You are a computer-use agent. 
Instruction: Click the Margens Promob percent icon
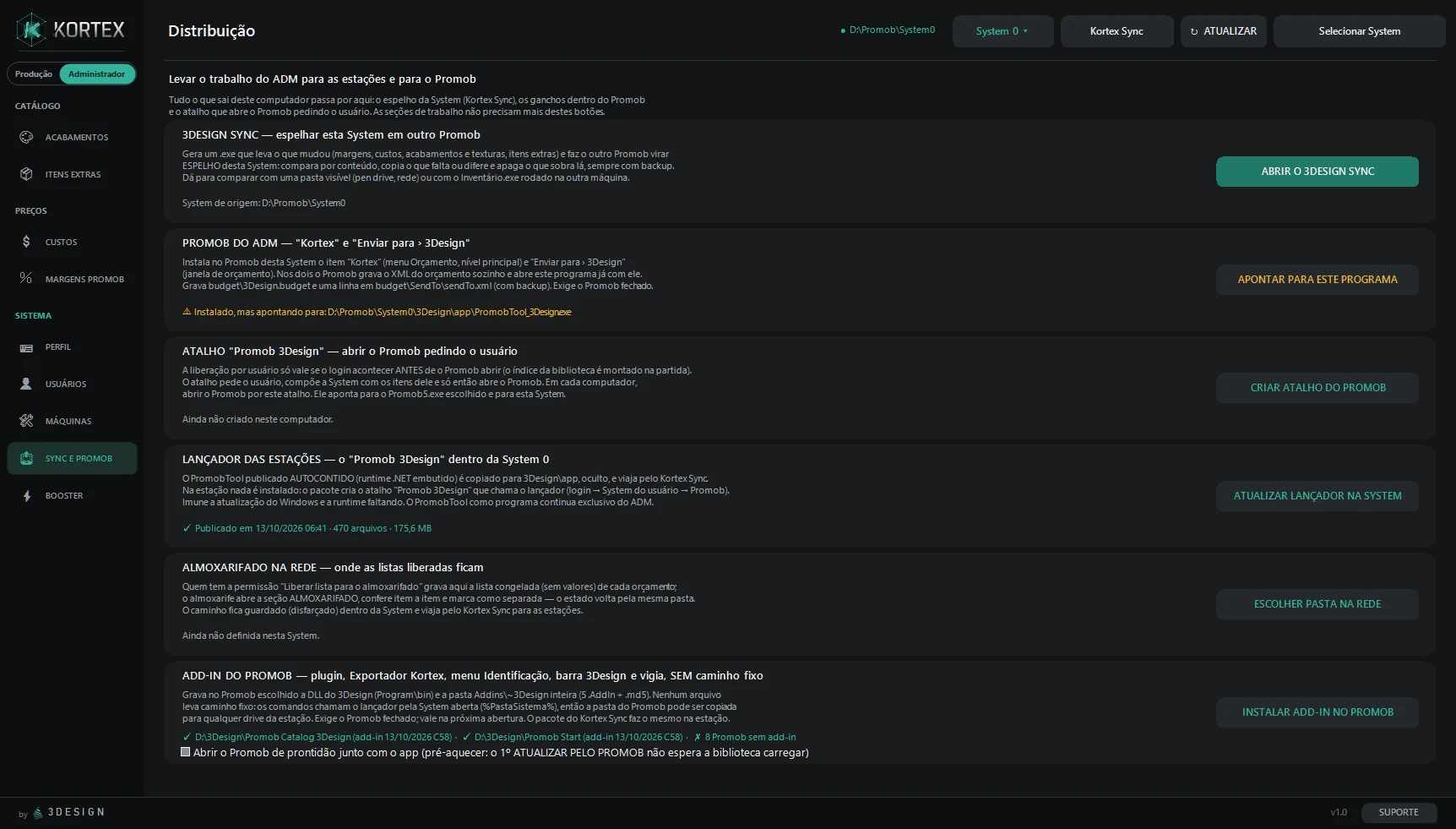26,278
